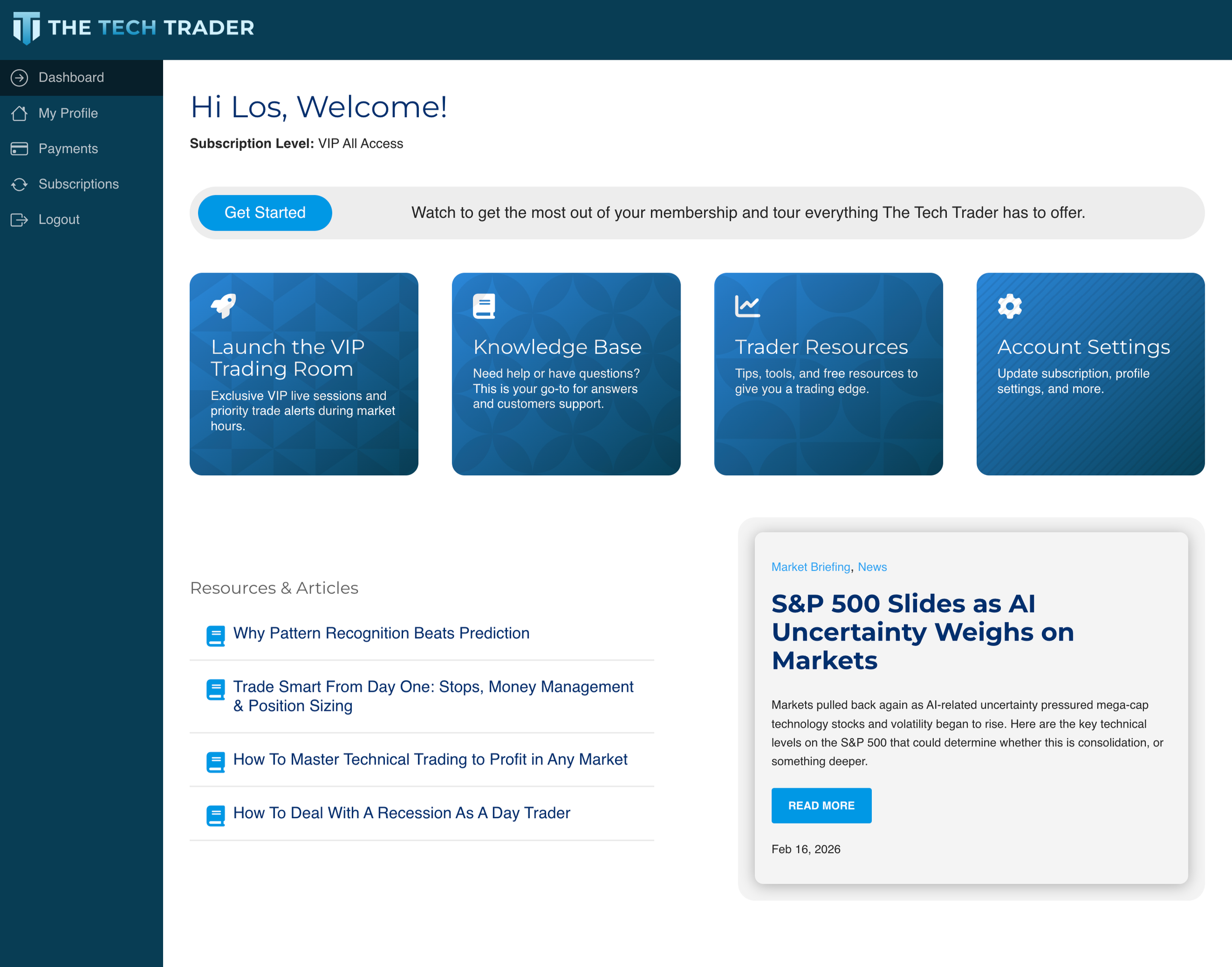The width and height of the screenshot is (1232, 967).
Task: Click the Subscriptions refresh arrows icon
Action: [x=19, y=184]
